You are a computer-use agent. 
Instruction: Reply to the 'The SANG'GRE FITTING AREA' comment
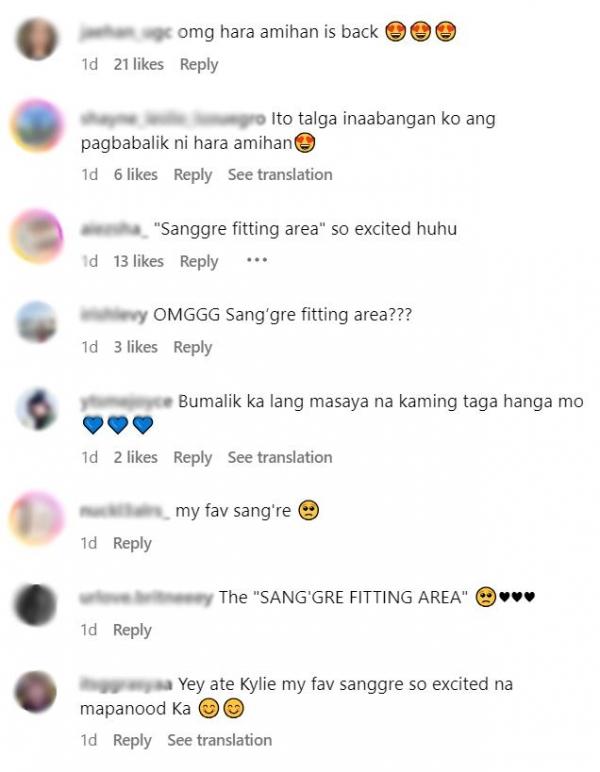(132, 630)
